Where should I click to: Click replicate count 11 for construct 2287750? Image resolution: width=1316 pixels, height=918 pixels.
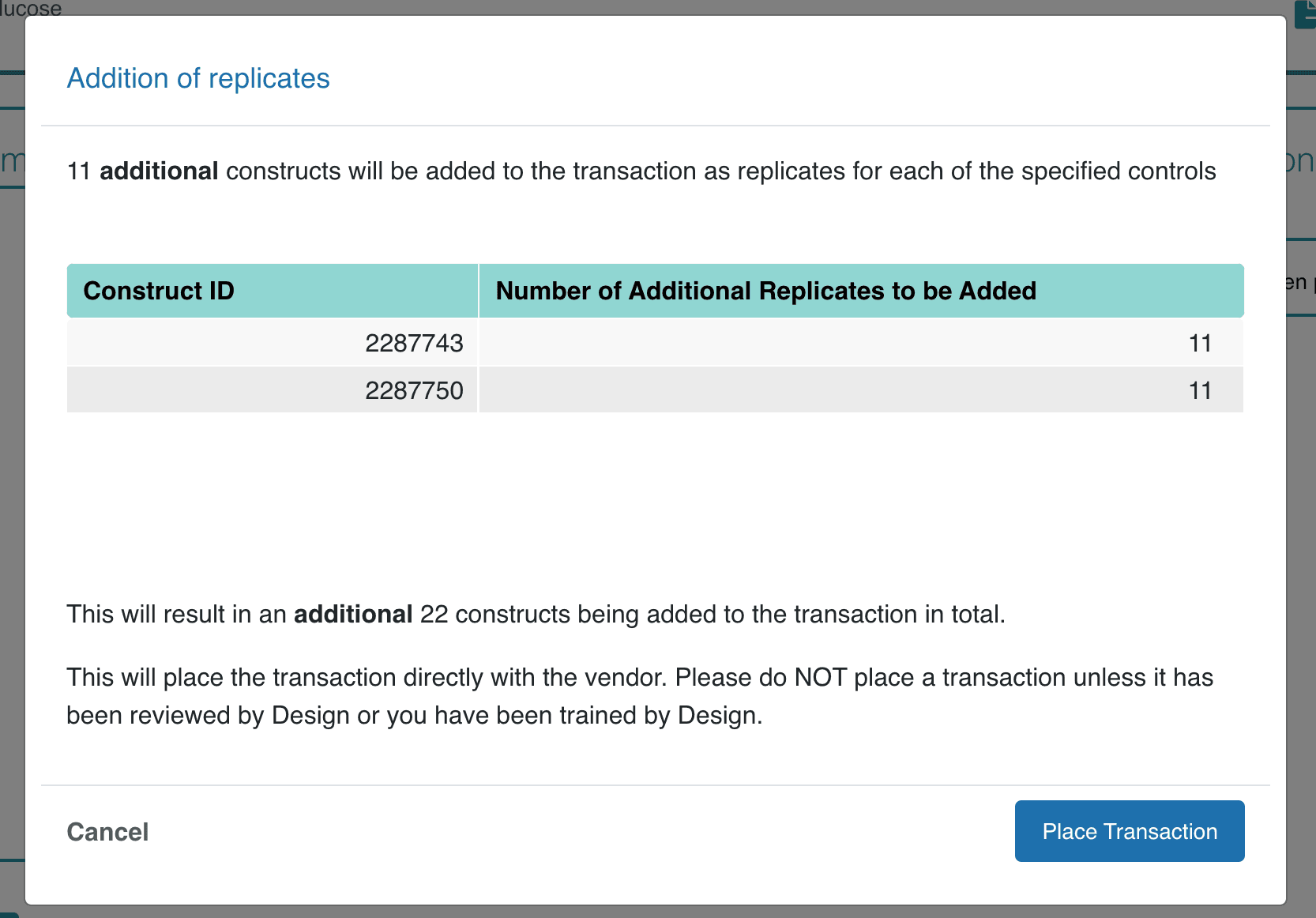[x=1200, y=390]
